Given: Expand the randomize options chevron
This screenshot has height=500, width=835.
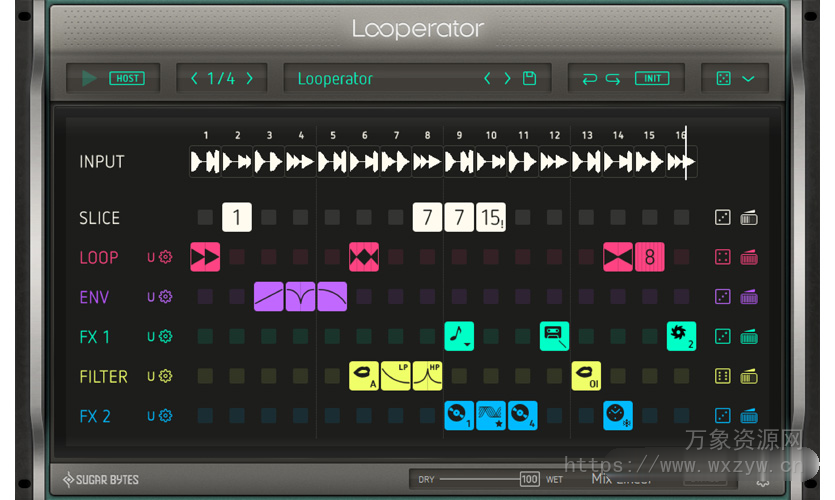Looking at the screenshot, I should (x=748, y=79).
